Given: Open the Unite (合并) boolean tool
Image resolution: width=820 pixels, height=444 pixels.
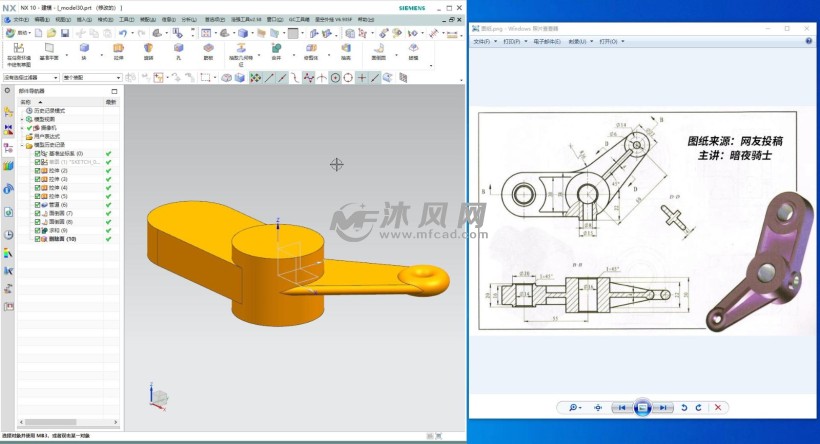Looking at the screenshot, I should [276, 52].
